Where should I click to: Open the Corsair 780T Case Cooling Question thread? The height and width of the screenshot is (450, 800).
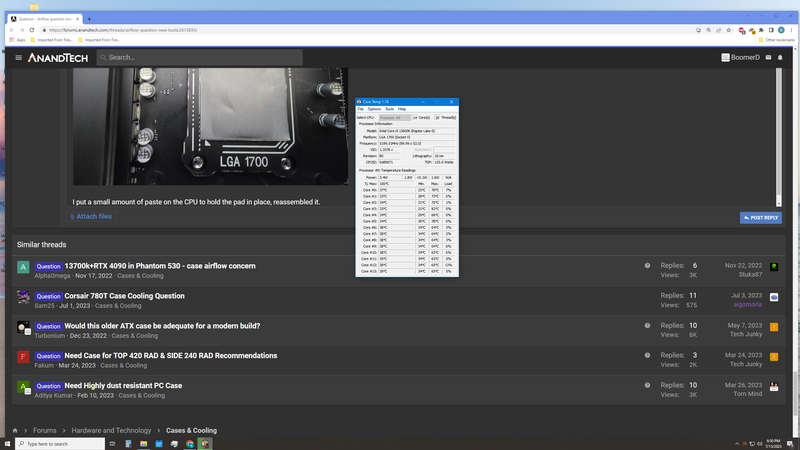[x=124, y=296]
